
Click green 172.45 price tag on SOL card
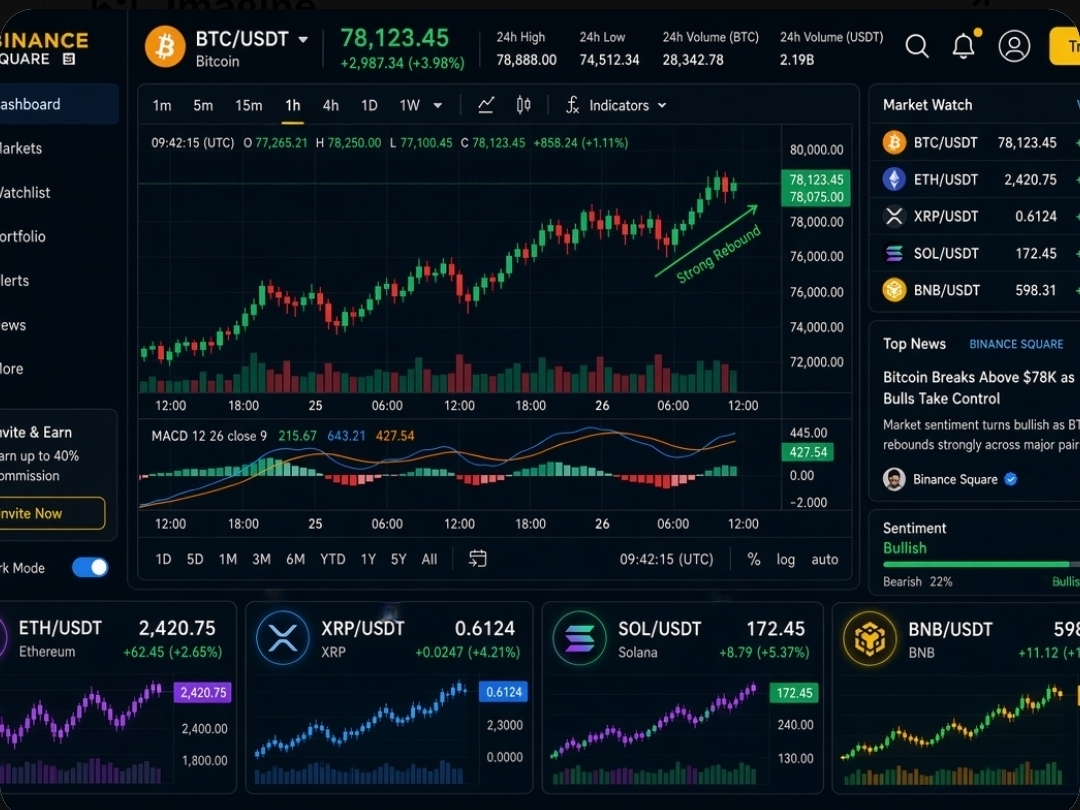[794, 692]
